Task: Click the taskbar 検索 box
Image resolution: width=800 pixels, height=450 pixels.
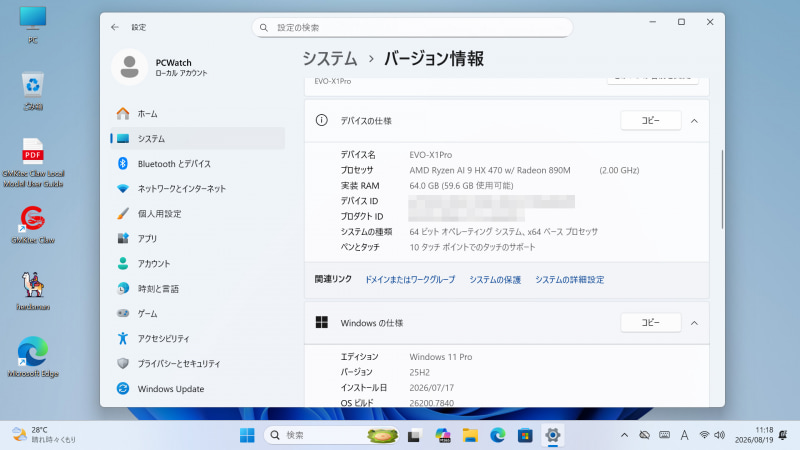Action: (x=331, y=435)
